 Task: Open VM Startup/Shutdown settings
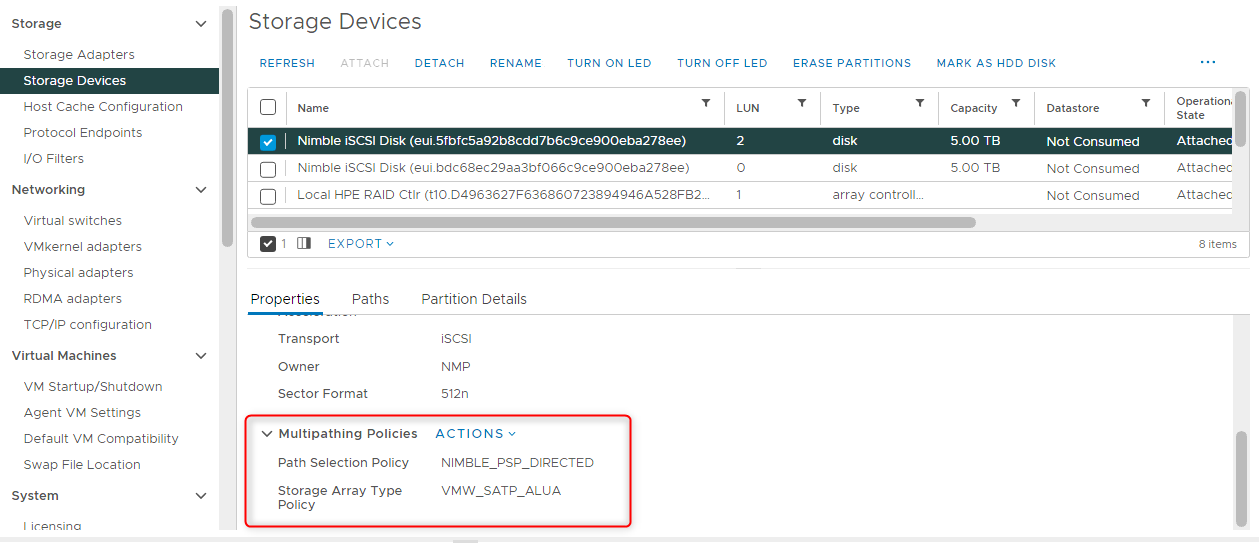[x=93, y=386]
